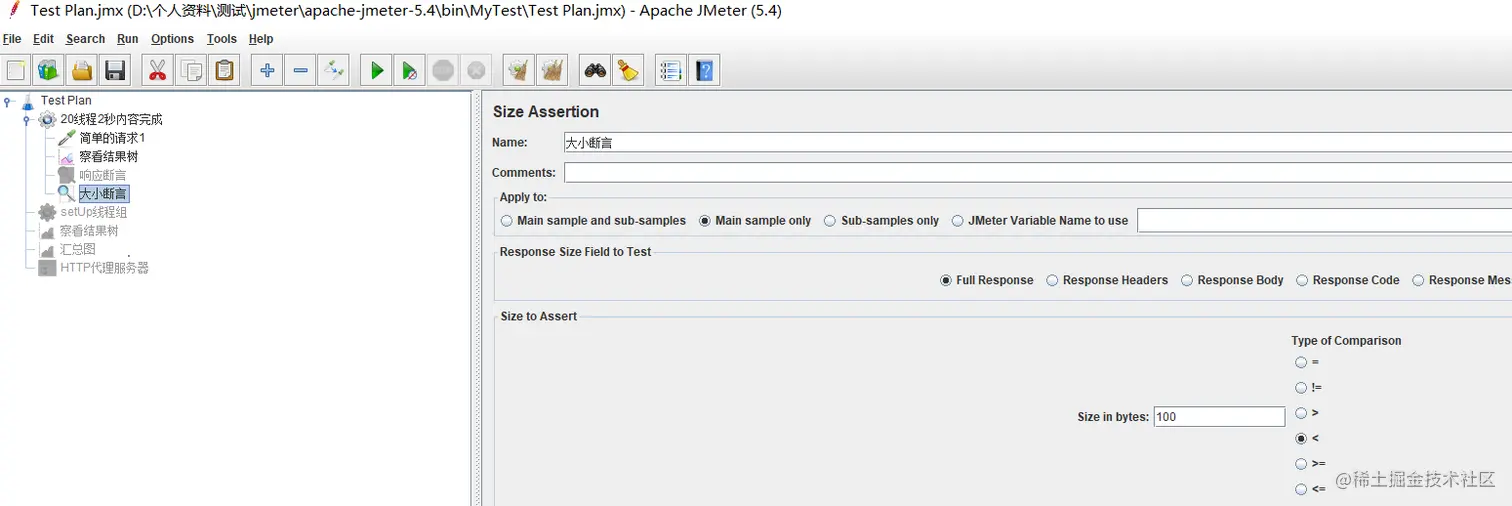1512x506 pixels.
Task: Click the thread group gear icon
Action: [47, 119]
